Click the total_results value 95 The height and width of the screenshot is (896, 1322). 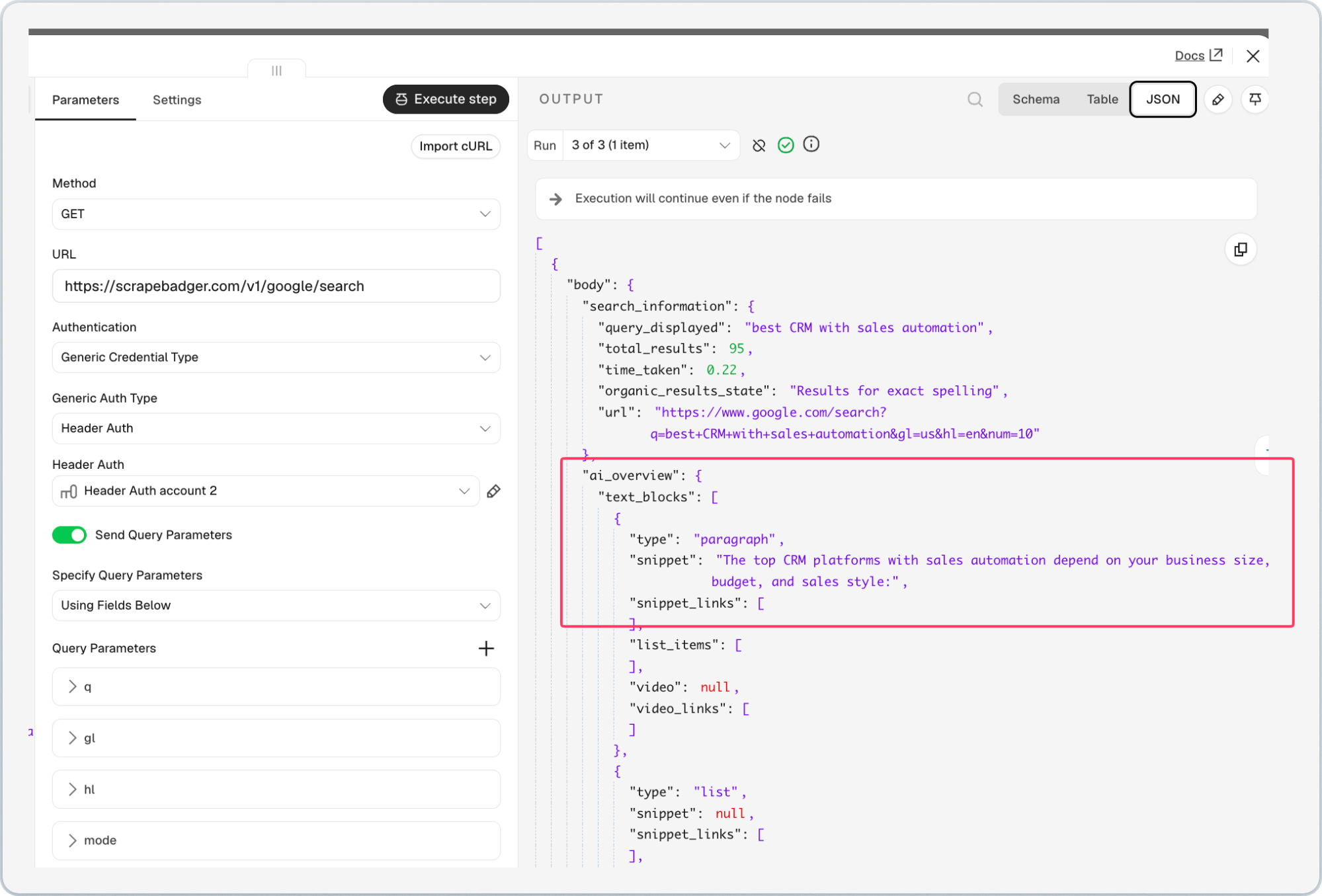click(736, 348)
